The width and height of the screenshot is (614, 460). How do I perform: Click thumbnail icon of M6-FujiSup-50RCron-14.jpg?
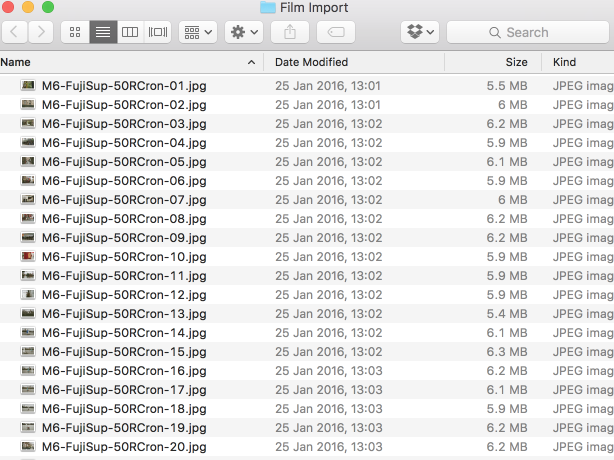pos(28,332)
